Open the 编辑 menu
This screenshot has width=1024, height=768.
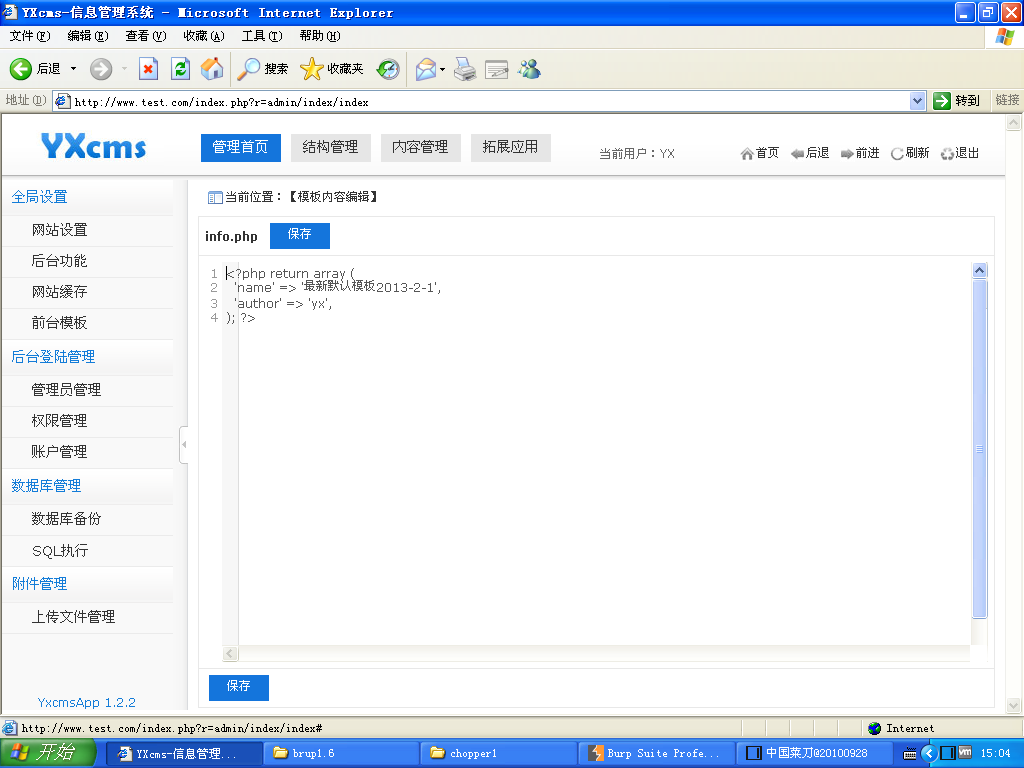click(88, 36)
